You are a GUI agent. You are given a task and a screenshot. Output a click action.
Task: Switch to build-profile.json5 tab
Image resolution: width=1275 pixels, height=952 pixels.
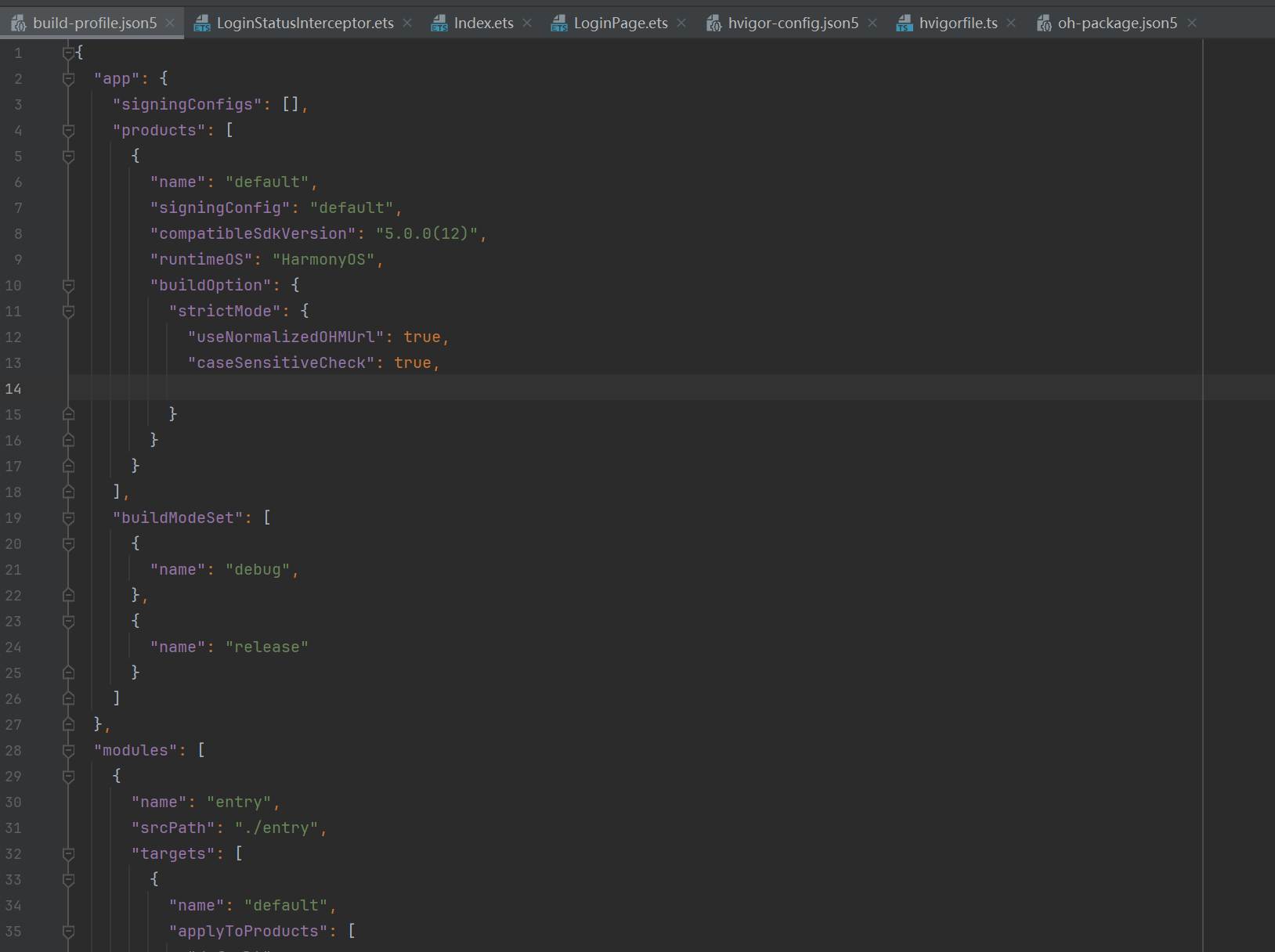pyautogui.click(x=94, y=23)
